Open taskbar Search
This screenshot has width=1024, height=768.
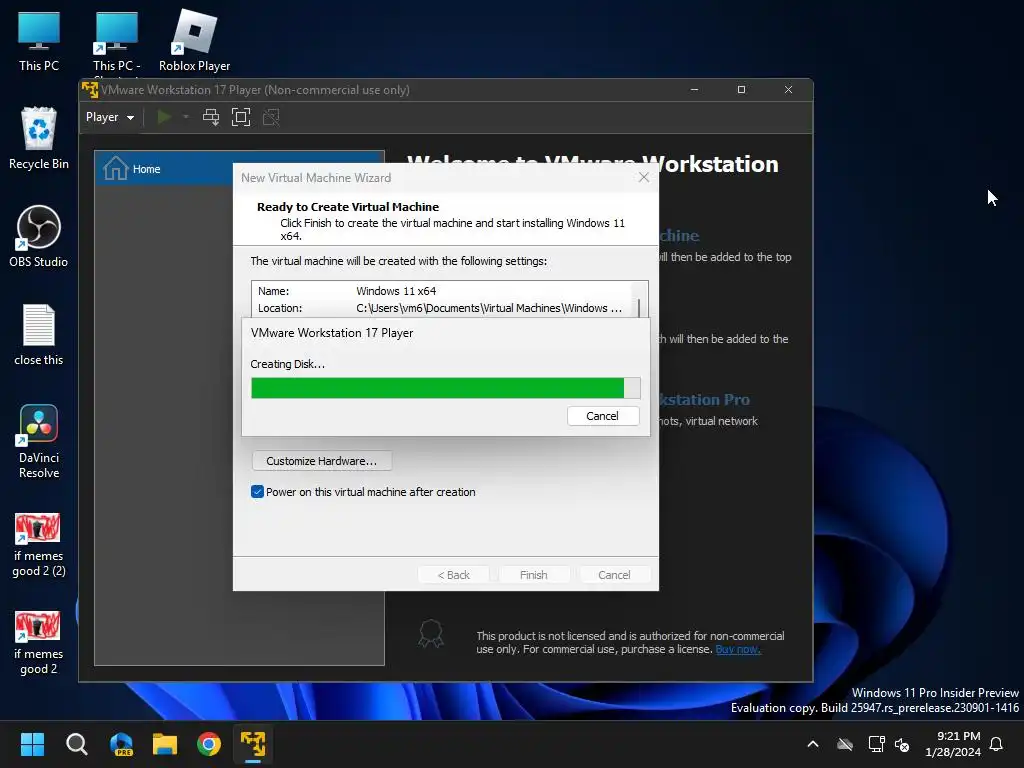(76, 744)
